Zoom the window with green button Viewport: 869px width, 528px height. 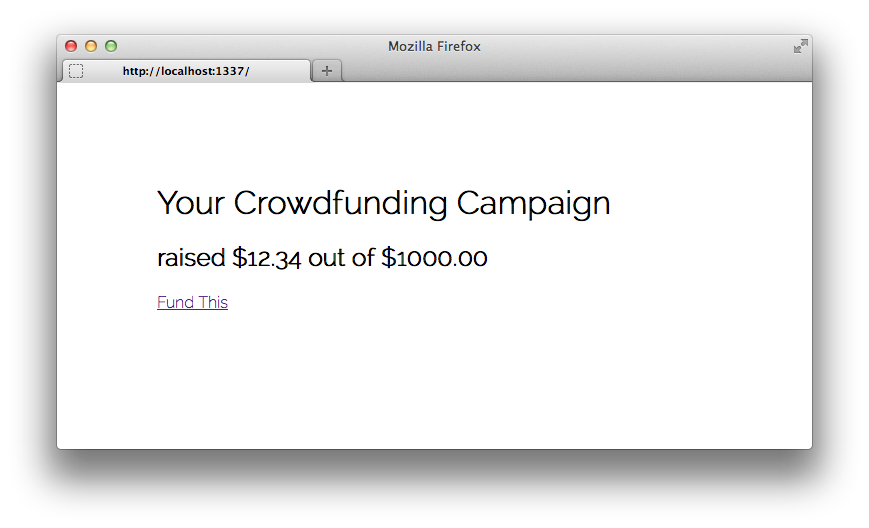111,46
